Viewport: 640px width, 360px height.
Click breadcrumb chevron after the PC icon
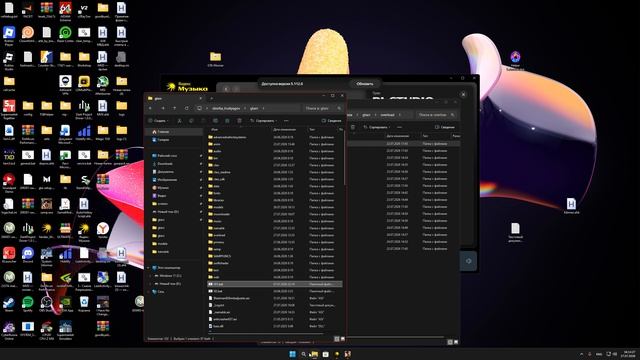tap(207, 108)
